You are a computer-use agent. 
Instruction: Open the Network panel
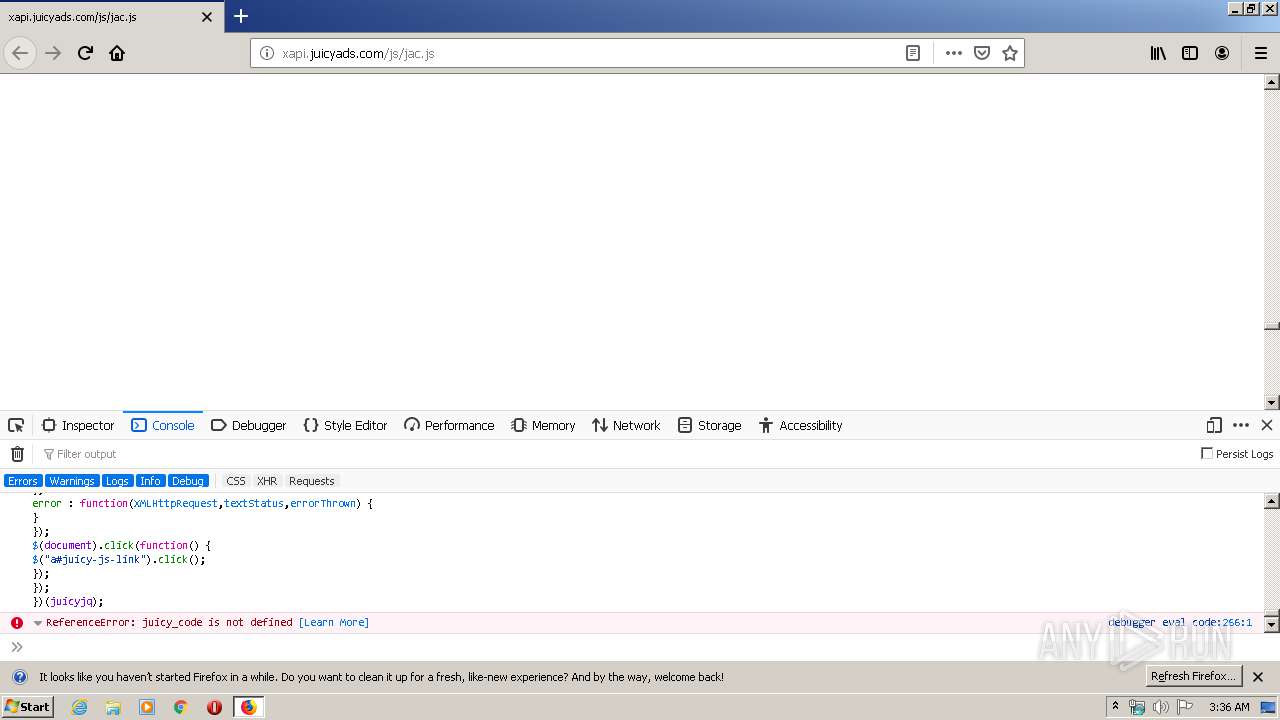[626, 425]
